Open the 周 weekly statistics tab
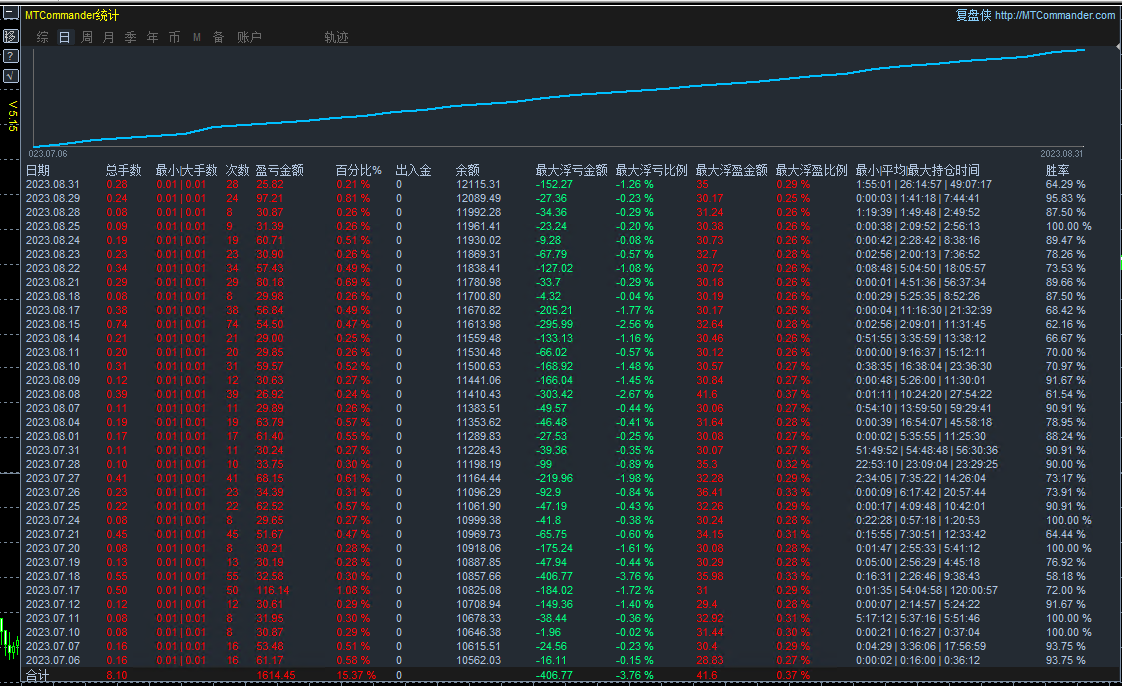This screenshot has height=686, width=1122. coord(87,37)
